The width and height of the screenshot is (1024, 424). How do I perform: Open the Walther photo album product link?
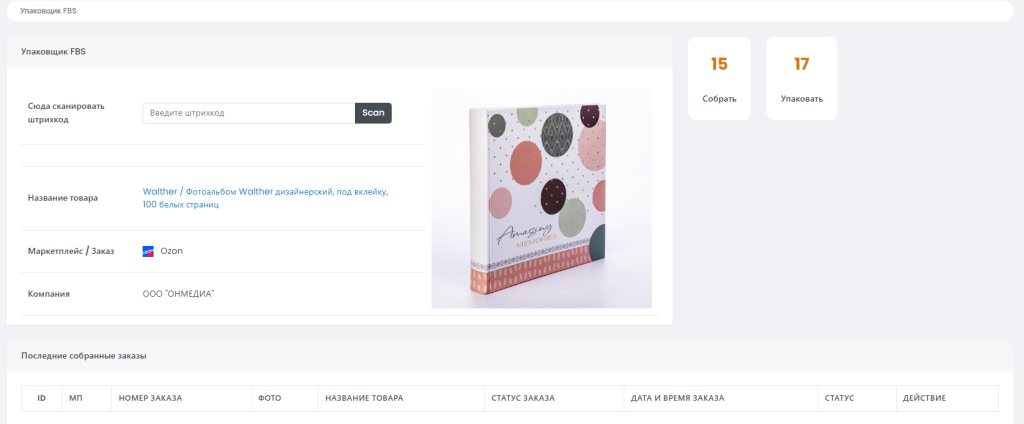[265, 198]
